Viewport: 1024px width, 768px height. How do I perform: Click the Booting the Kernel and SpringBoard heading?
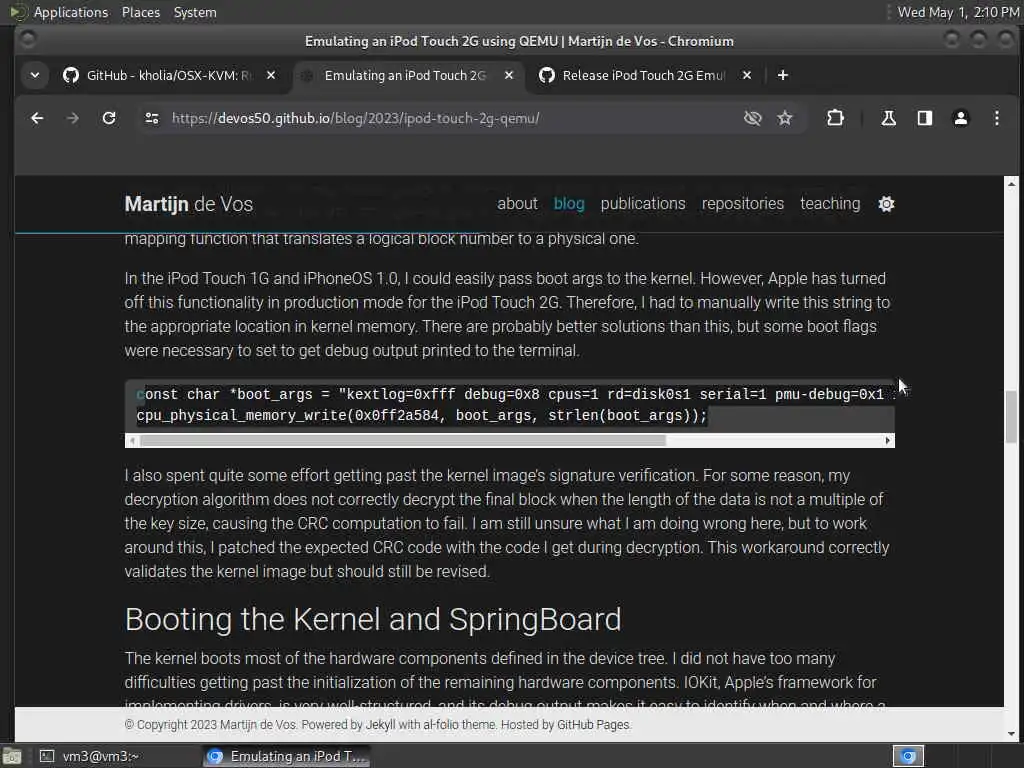coord(373,619)
